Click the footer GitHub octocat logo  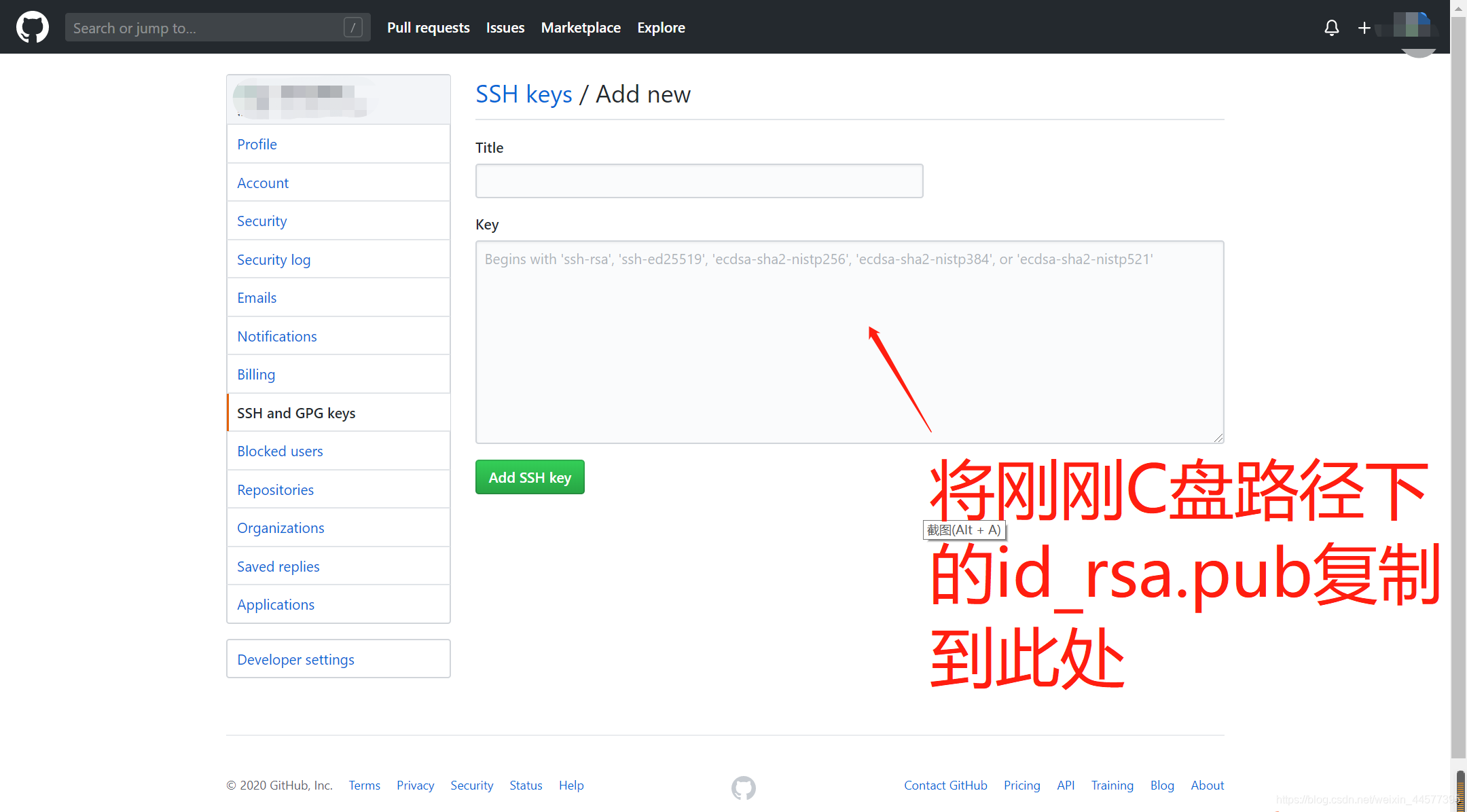(744, 788)
